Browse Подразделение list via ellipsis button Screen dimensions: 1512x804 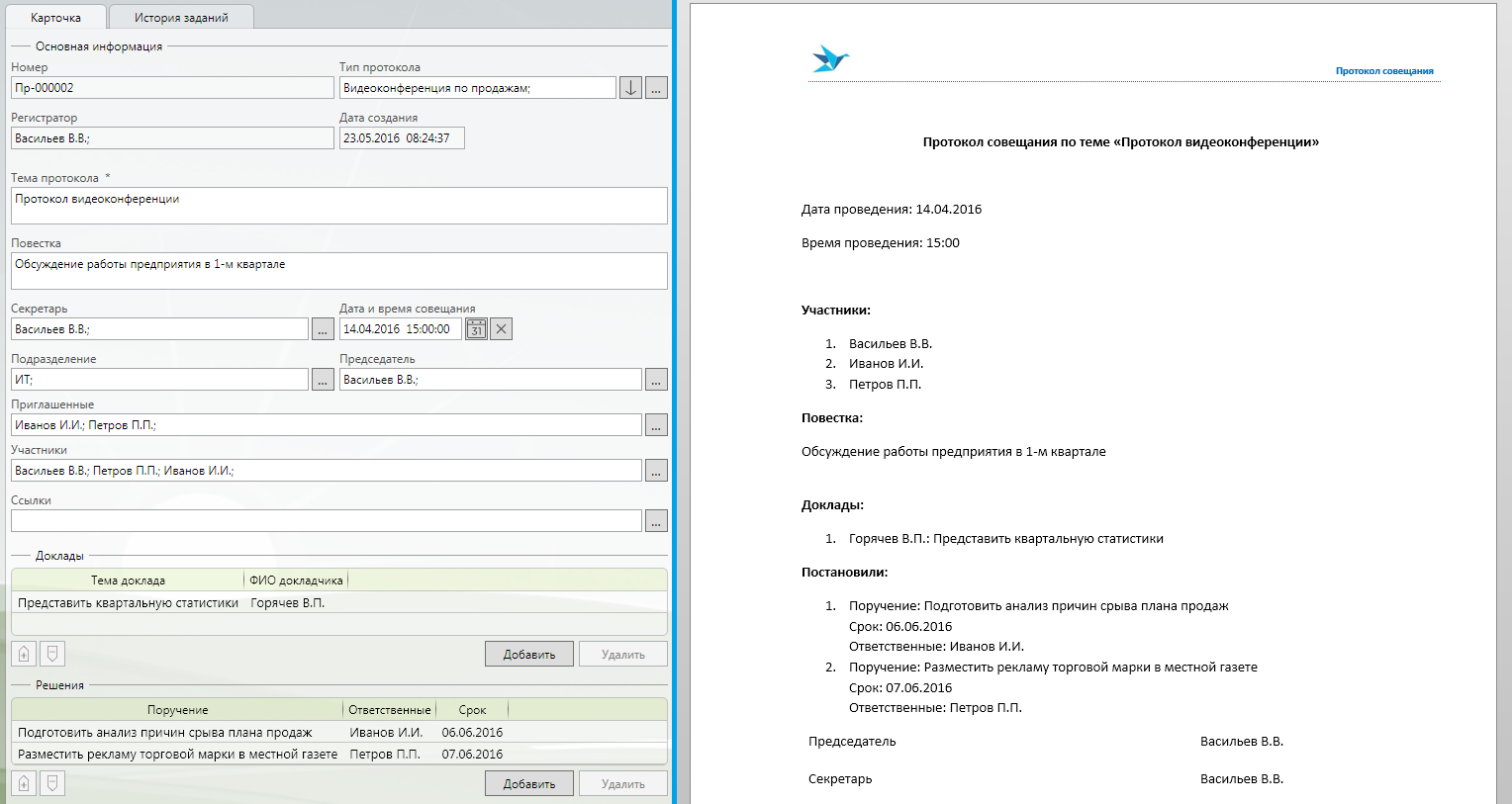coord(323,380)
